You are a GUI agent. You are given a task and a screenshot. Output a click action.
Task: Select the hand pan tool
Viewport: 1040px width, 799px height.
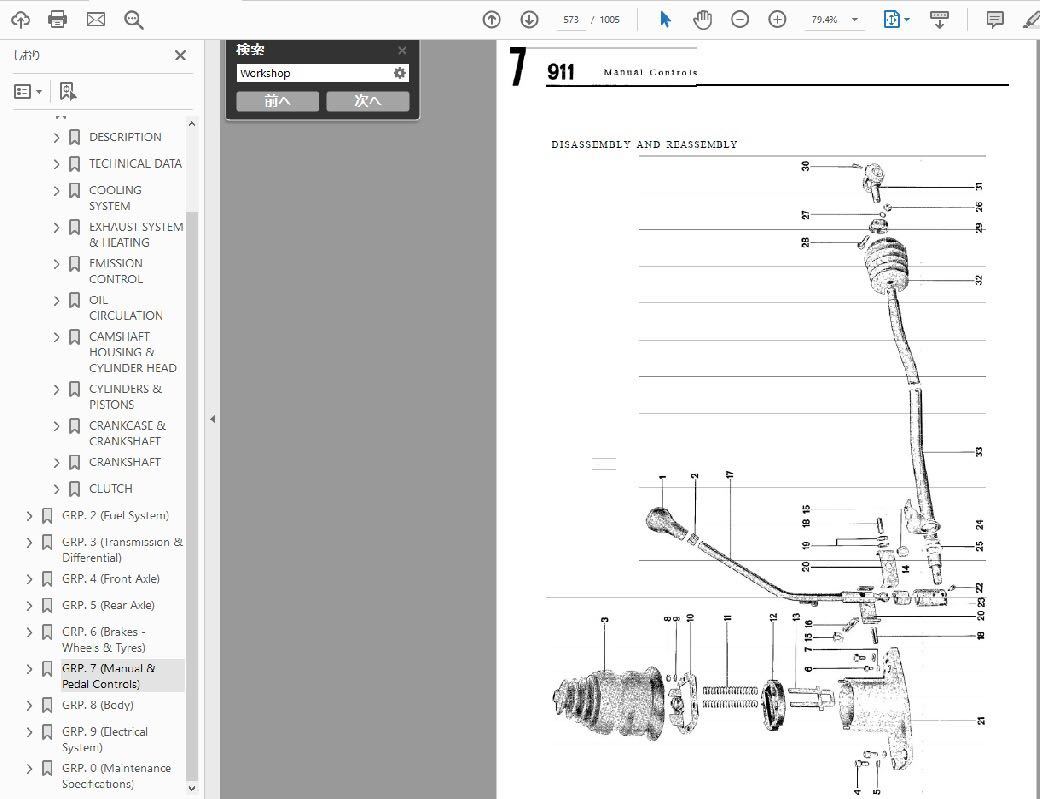[x=702, y=20]
